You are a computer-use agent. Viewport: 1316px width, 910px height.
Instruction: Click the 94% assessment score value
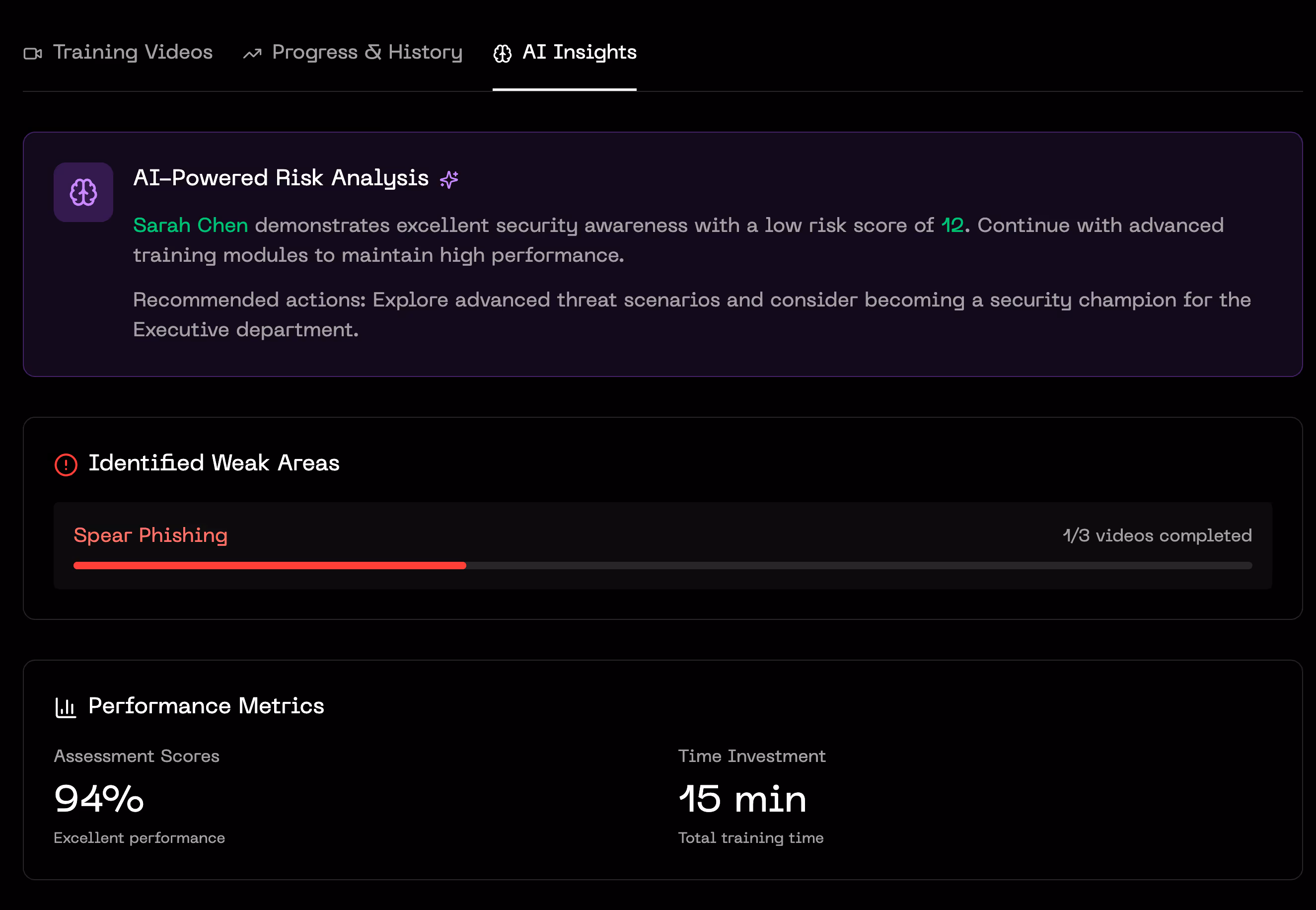(x=99, y=798)
